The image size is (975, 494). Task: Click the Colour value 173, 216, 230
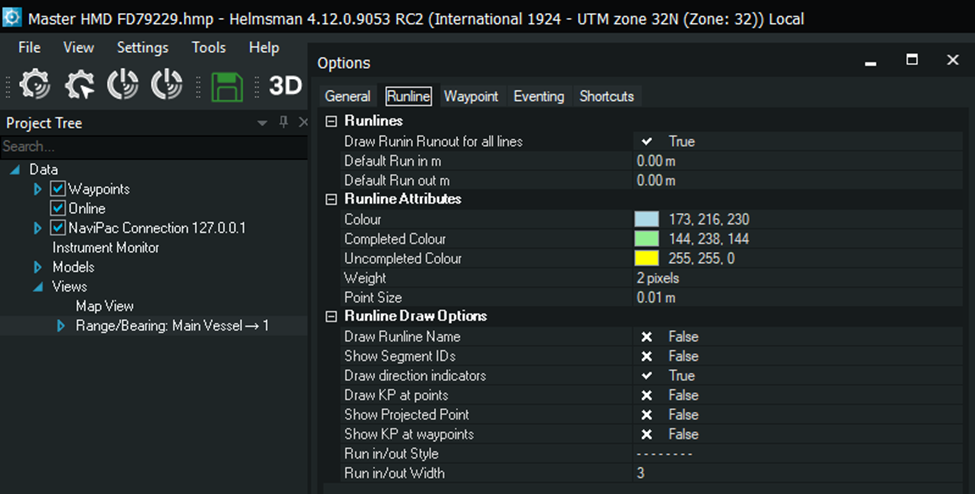709,220
